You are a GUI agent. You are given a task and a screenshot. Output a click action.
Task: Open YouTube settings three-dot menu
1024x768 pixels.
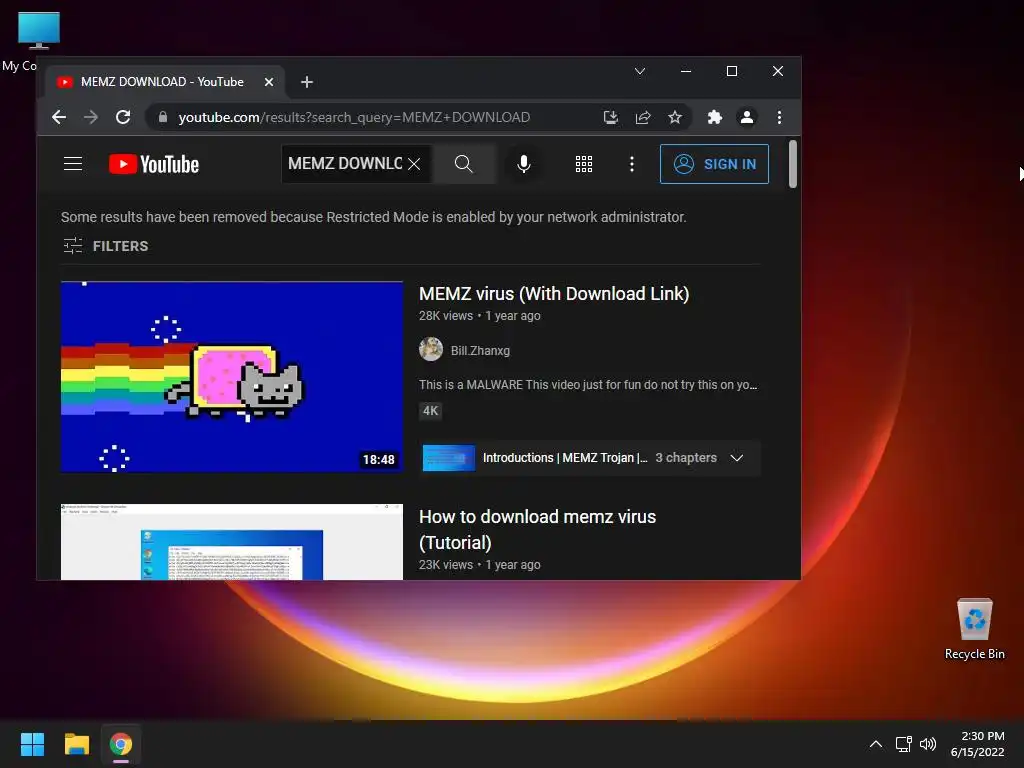632,164
